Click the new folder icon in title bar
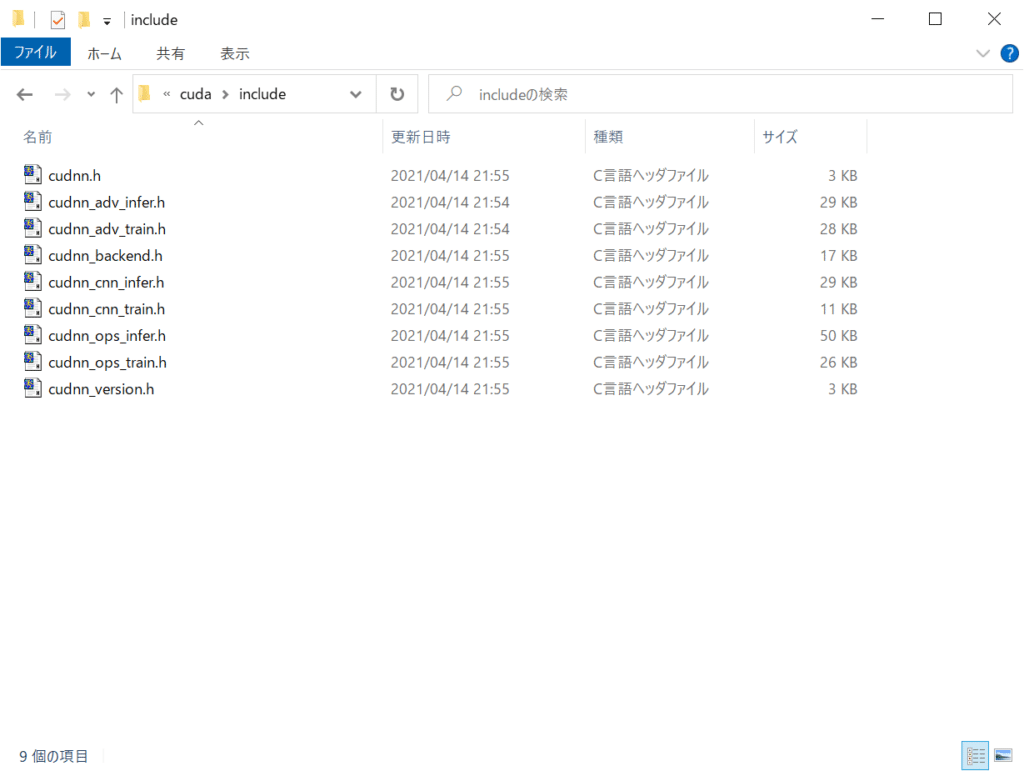 click(84, 20)
